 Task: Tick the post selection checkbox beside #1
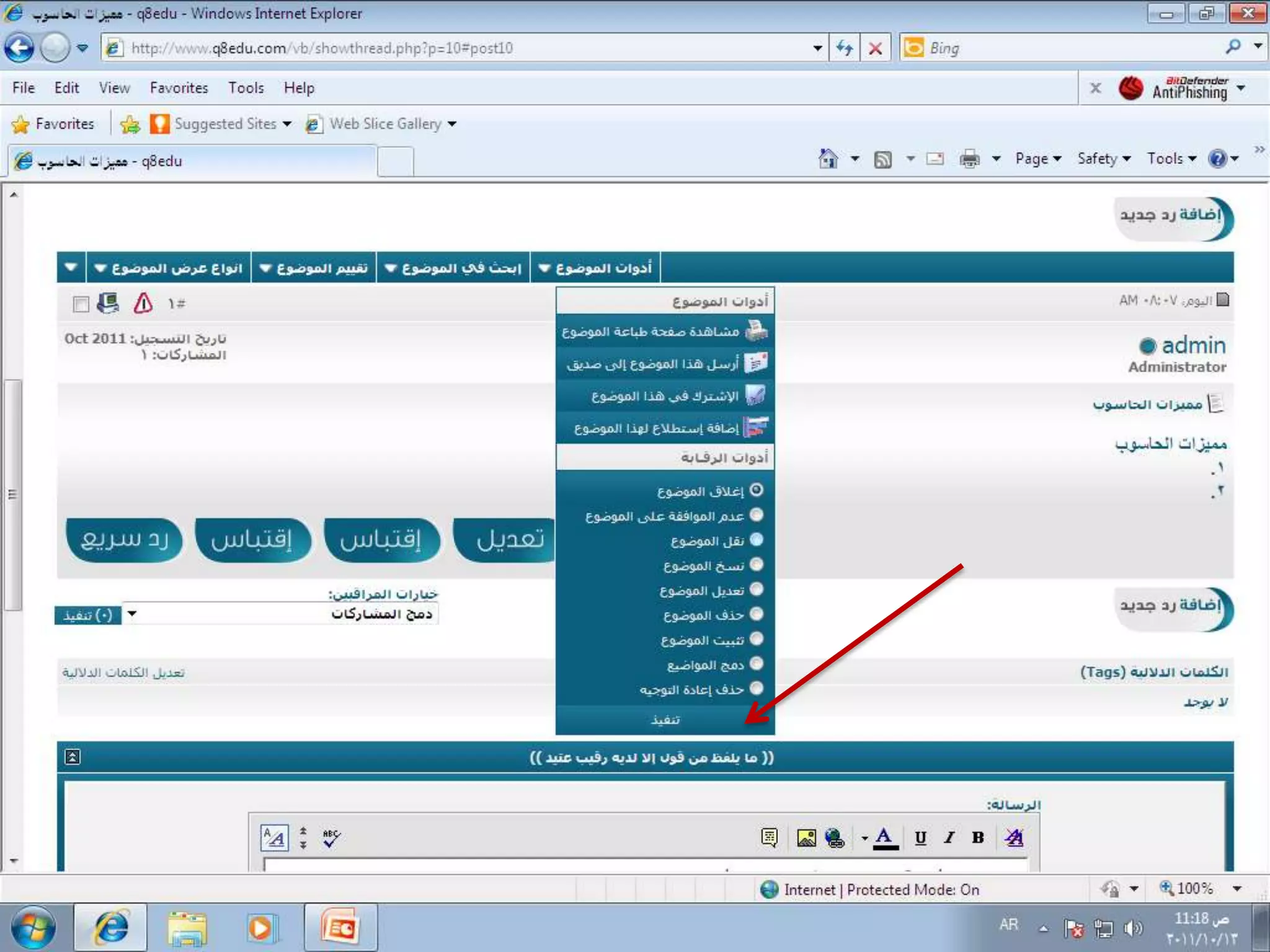point(81,304)
